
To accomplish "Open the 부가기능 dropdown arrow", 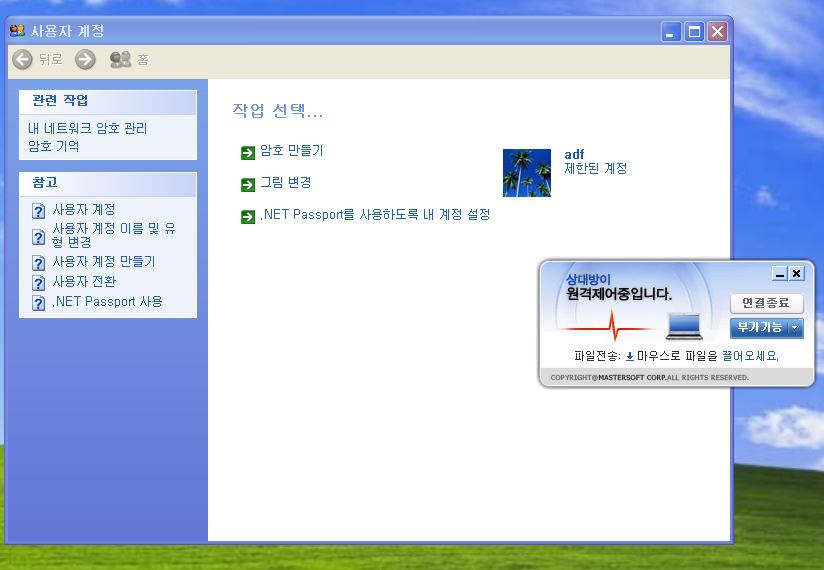I will 795,327.
